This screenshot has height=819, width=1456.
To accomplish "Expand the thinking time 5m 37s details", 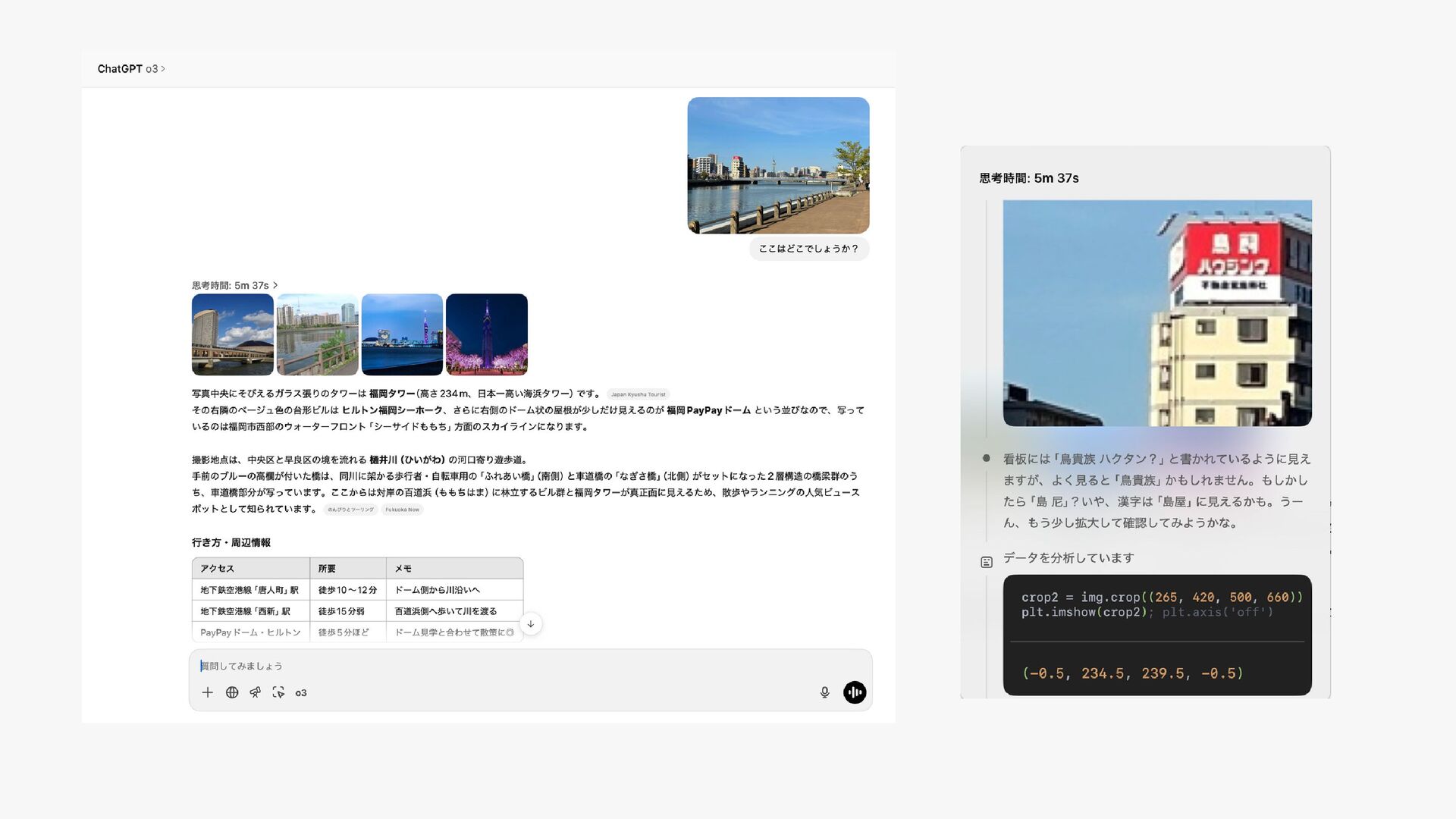I will (234, 286).
